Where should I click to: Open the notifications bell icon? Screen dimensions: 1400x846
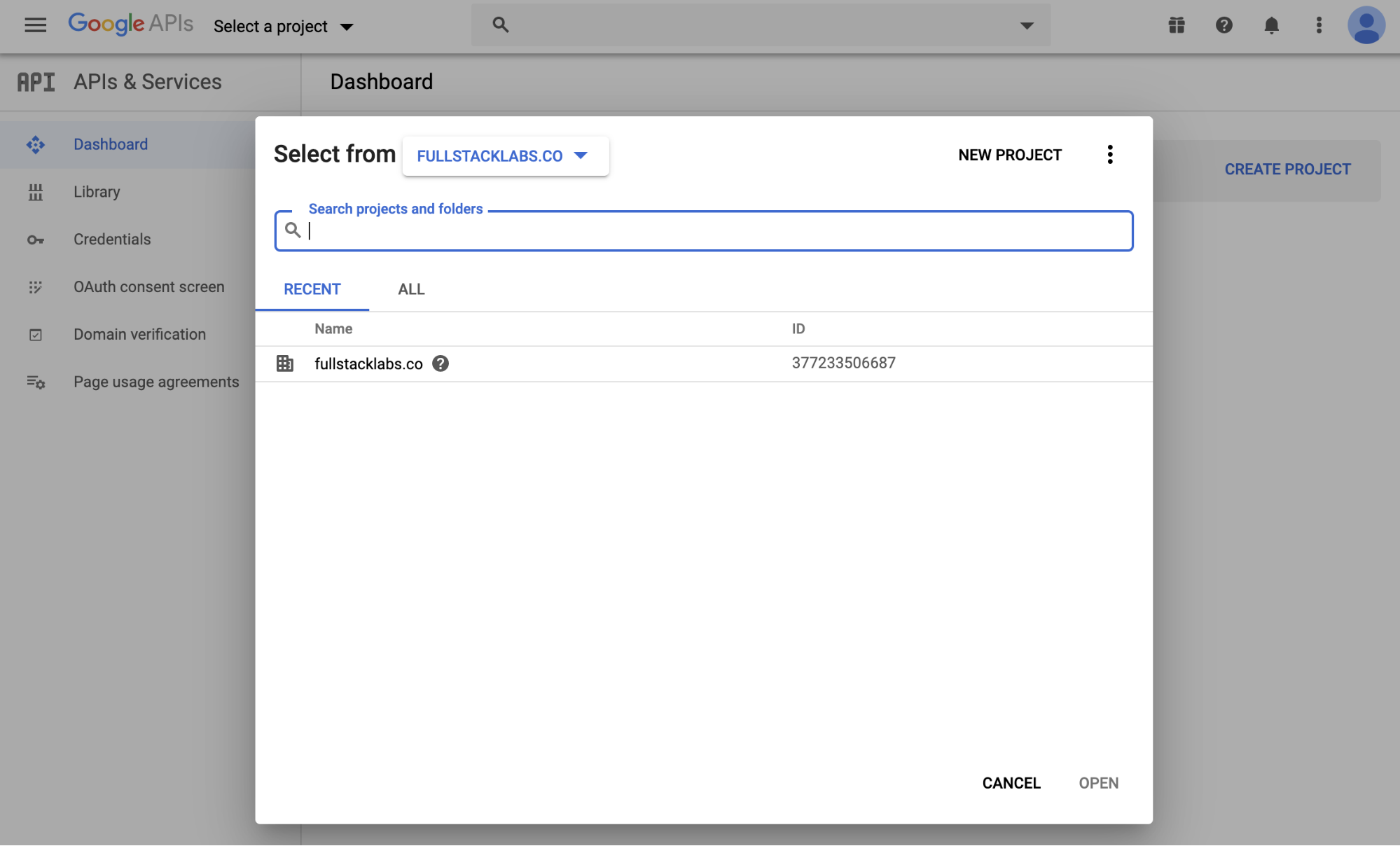pyautogui.click(x=1272, y=25)
